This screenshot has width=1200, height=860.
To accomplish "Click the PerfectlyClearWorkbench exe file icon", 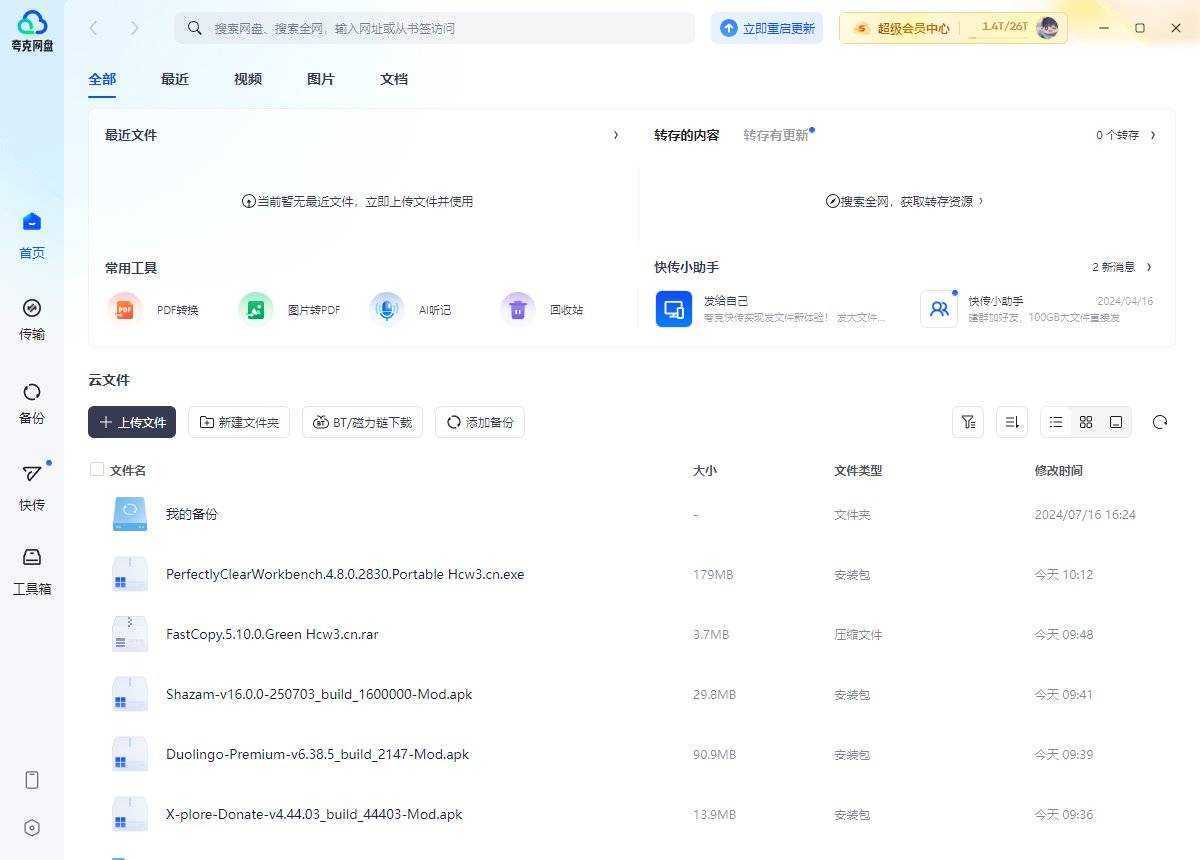I will tap(130, 574).
